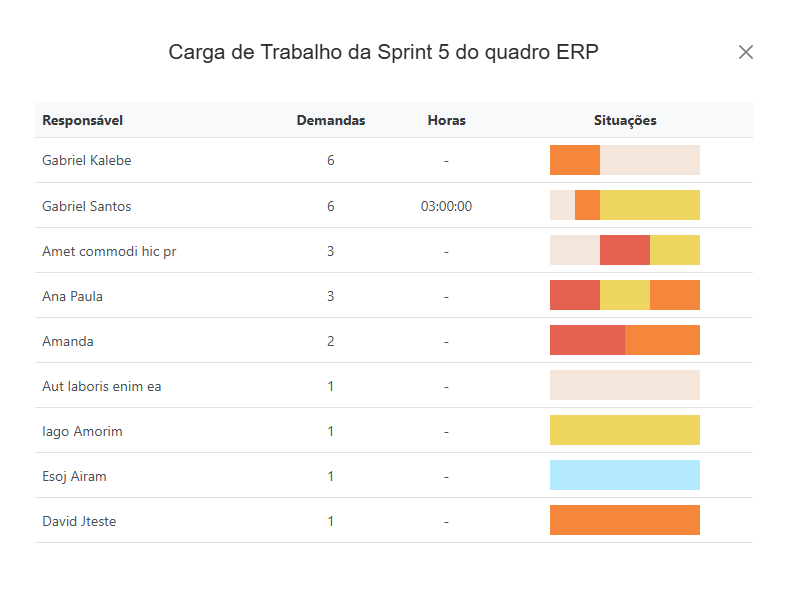Close the Carga de Trabalho dialog
Screen dimensions: 791x595
745,52
